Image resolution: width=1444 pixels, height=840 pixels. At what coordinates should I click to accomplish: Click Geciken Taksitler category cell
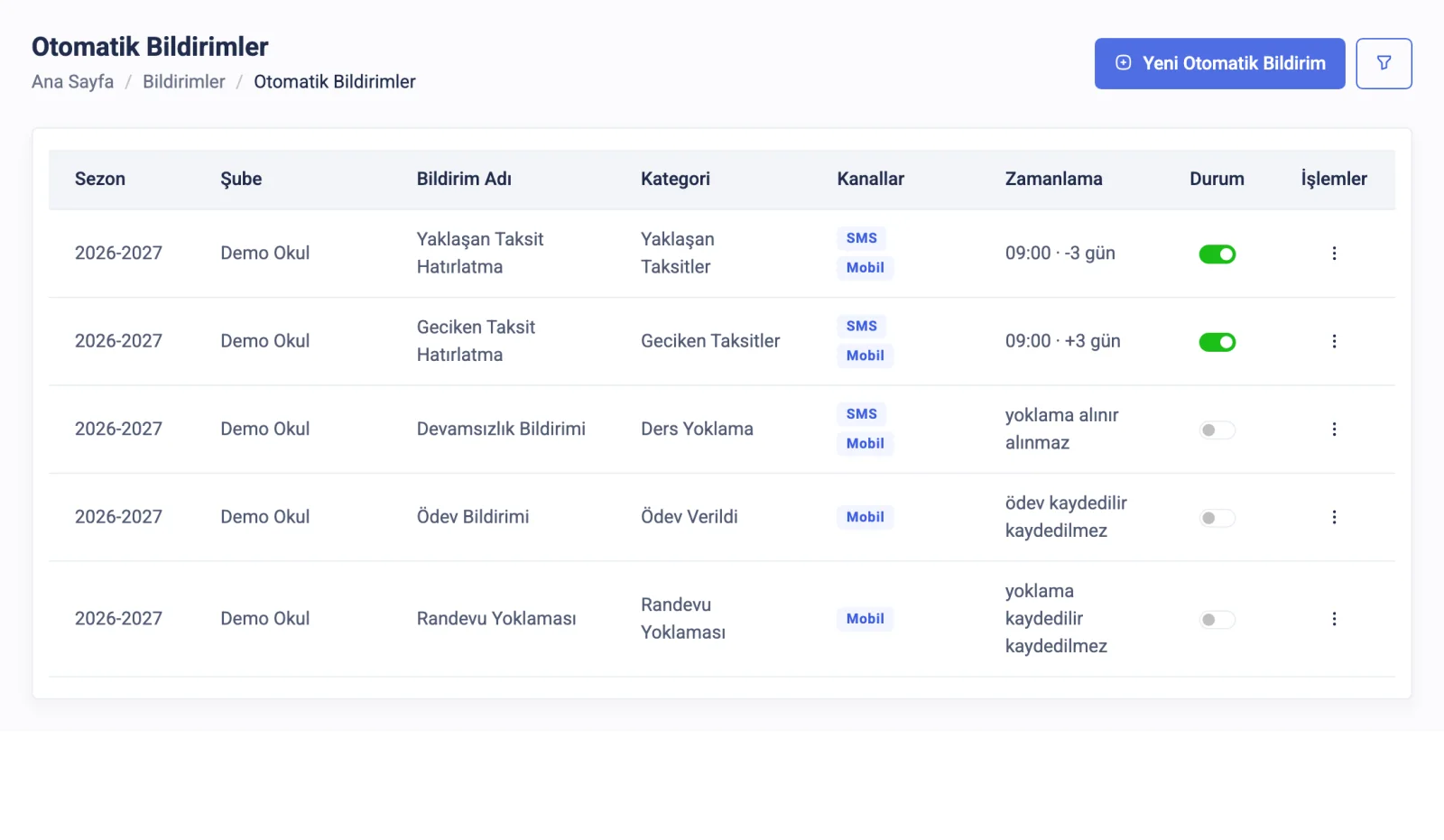[710, 341]
